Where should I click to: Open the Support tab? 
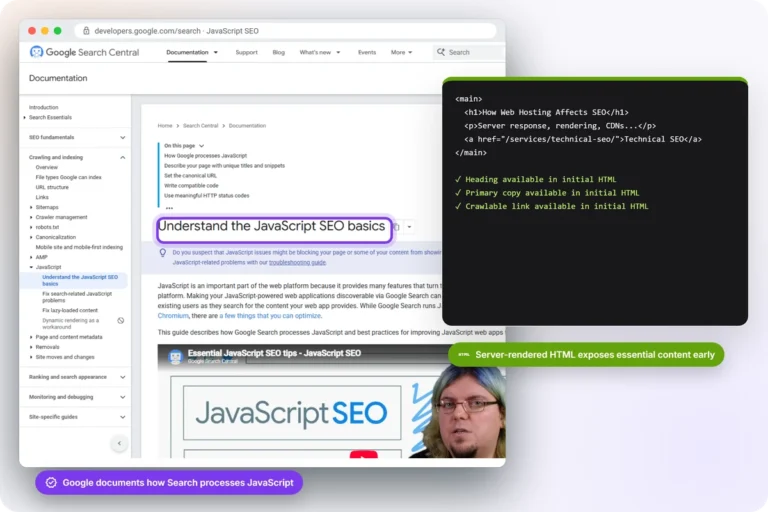pyautogui.click(x=246, y=52)
